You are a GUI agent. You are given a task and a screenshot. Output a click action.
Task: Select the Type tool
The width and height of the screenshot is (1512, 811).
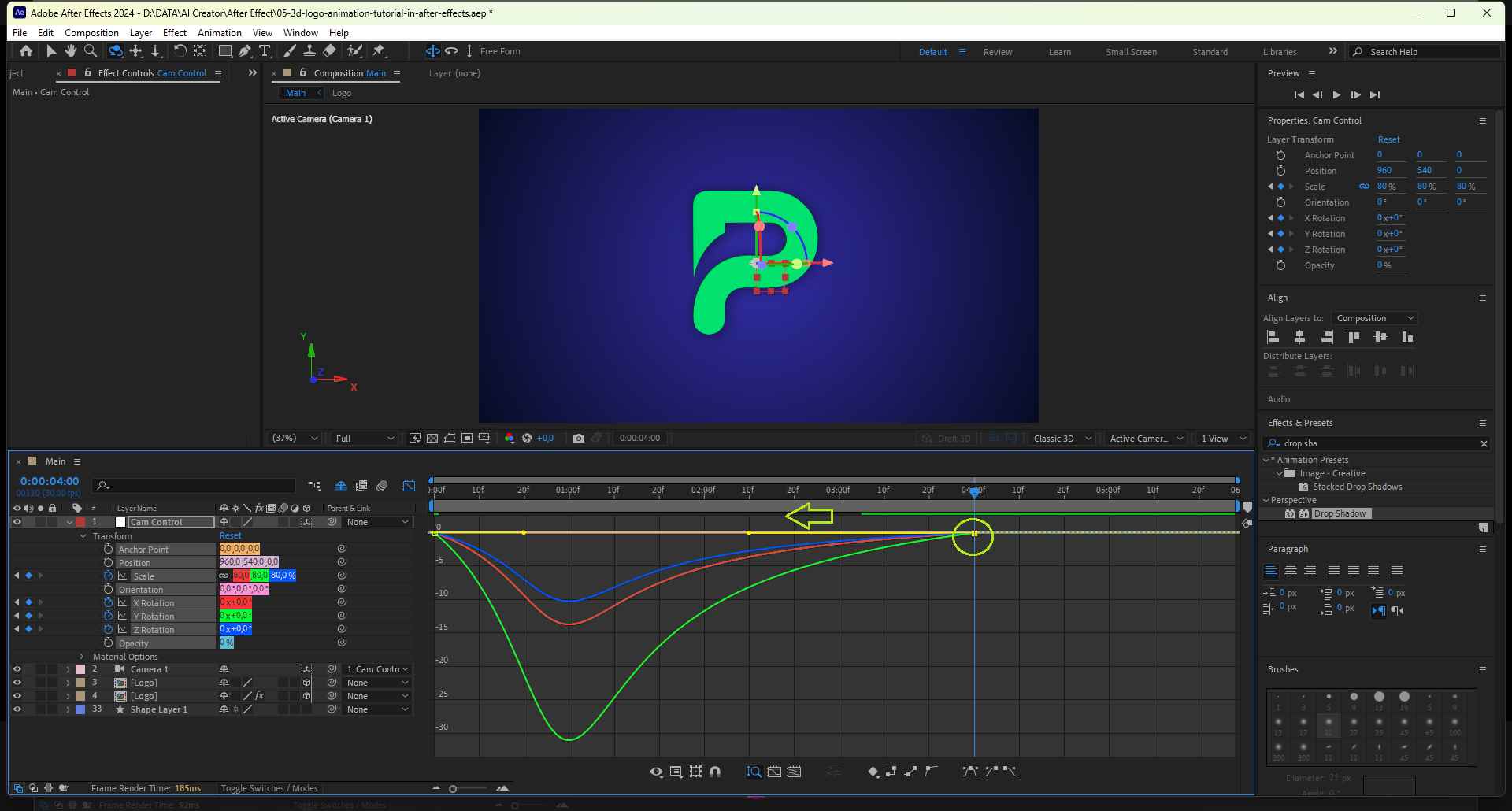tap(265, 51)
